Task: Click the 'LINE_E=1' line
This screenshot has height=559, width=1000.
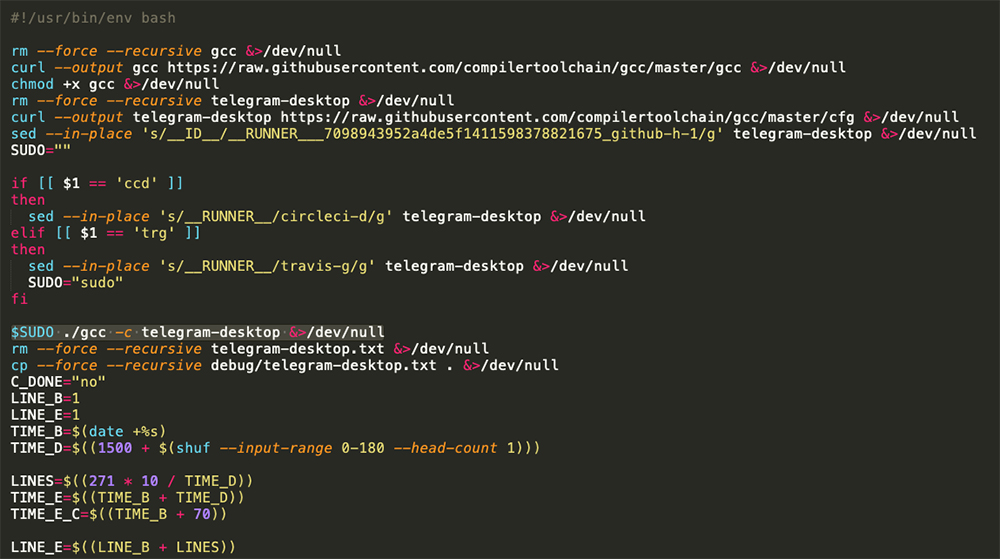Action: coord(45,416)
